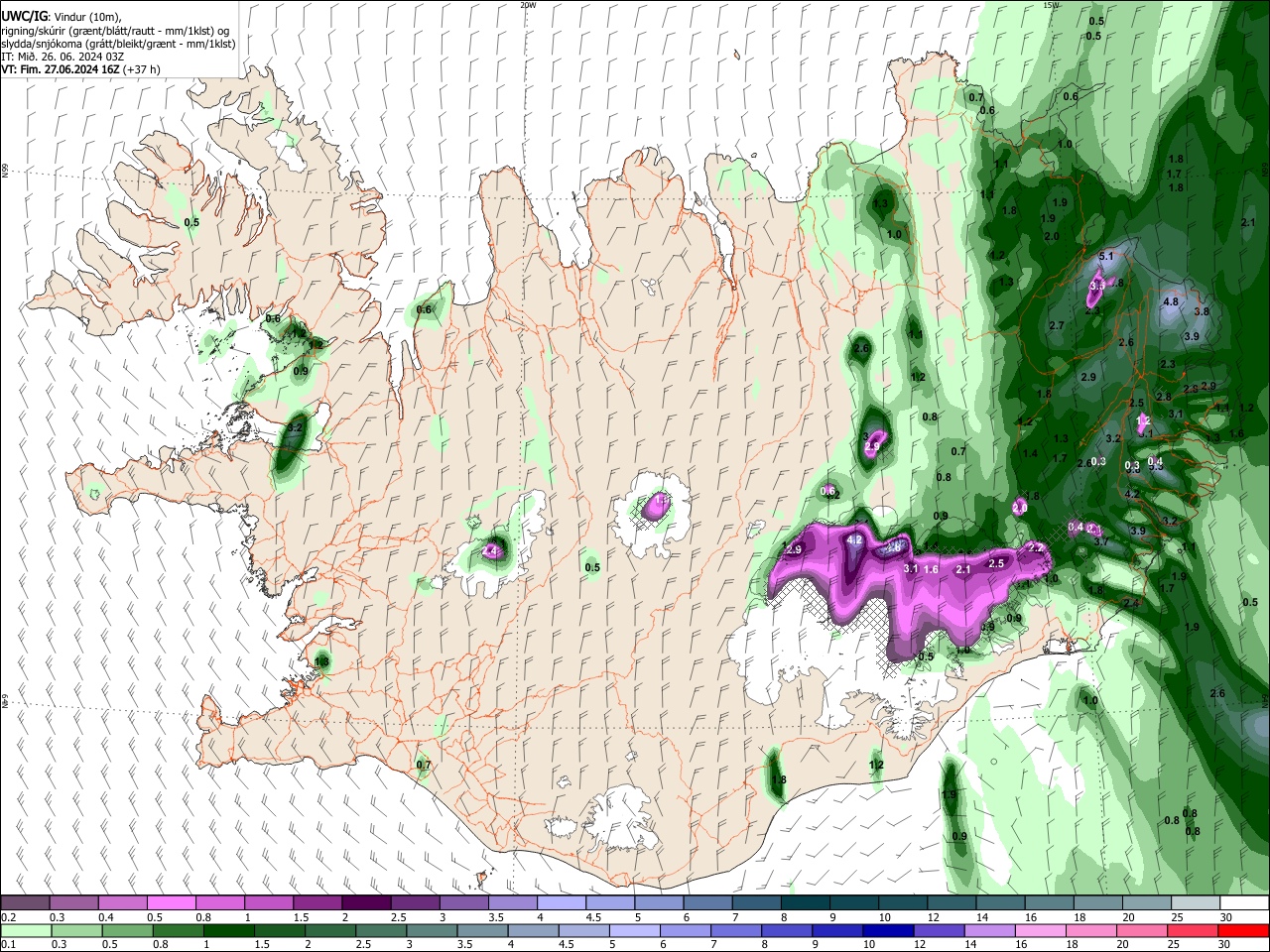Screen dimensions: 1270x952
Task: Select the '4.8' precipitation value in the east
Action: coord(1170,301)
